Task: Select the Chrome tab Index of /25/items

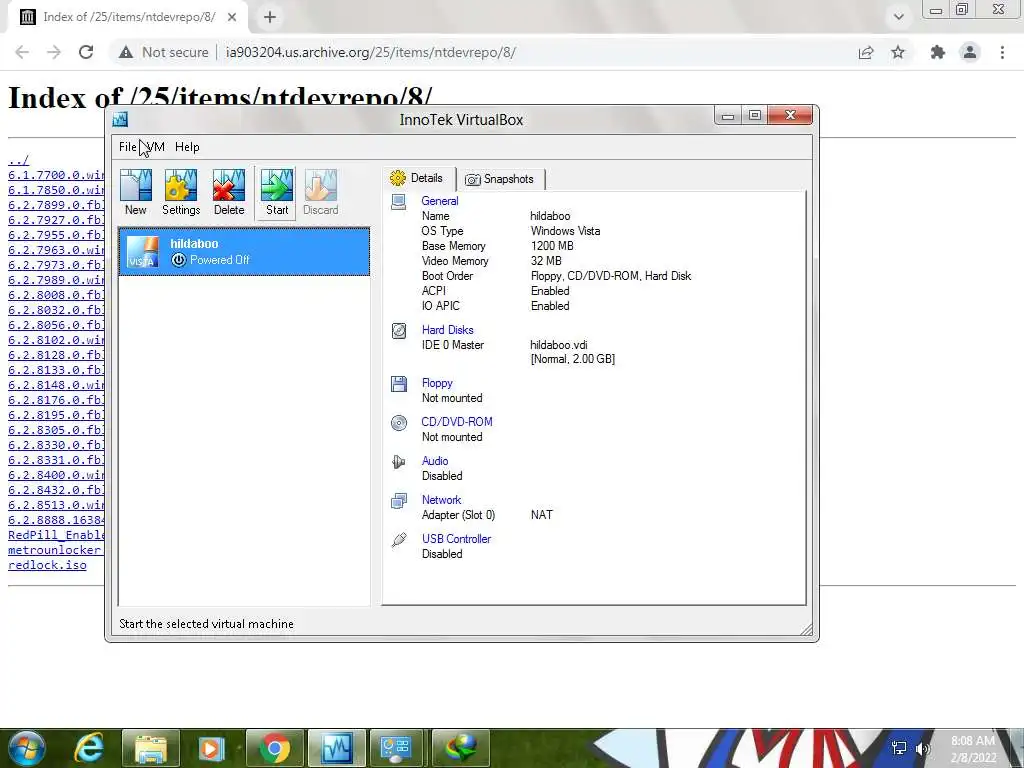Action: click(x=129, y=17)
